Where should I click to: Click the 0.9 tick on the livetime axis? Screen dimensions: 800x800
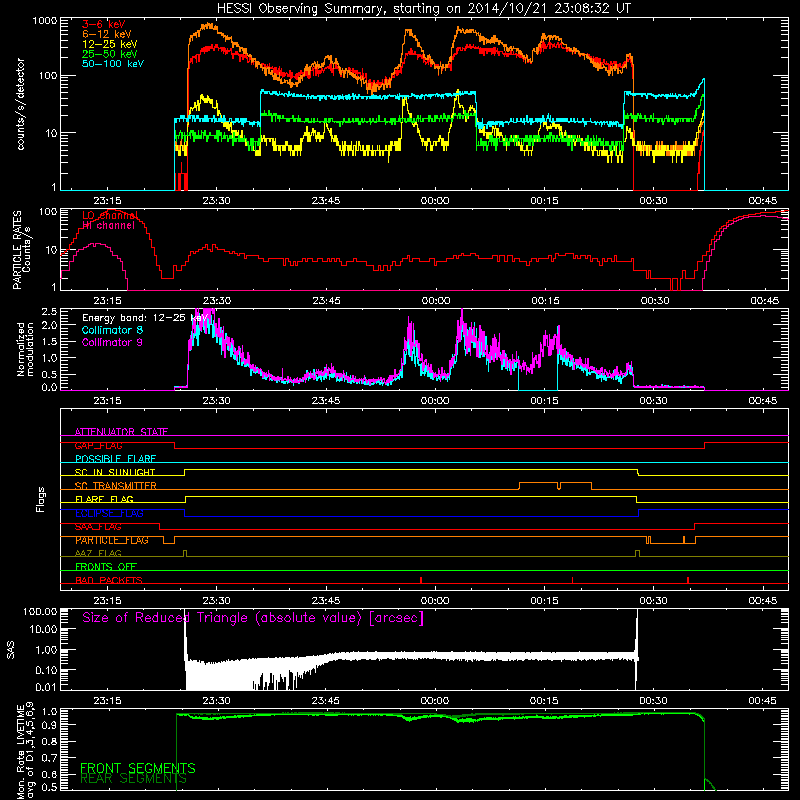tap(49, 726)
